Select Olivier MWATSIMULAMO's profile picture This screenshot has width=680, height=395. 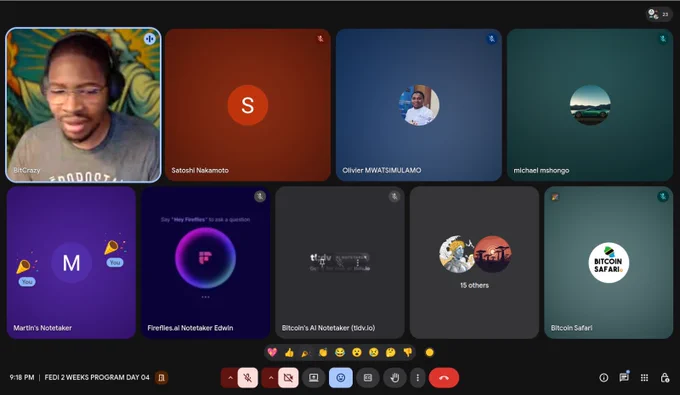click(x=419, y=105)
